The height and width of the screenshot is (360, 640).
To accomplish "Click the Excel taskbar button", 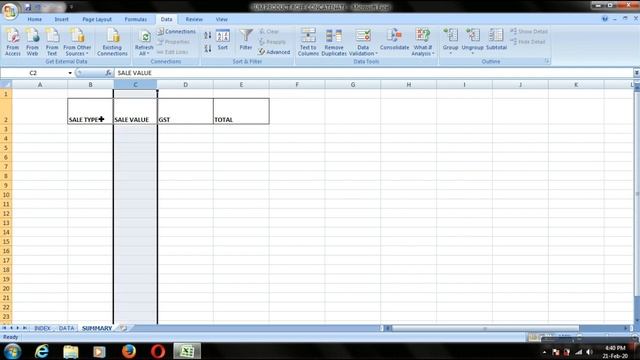I will [x=187, y=351].
